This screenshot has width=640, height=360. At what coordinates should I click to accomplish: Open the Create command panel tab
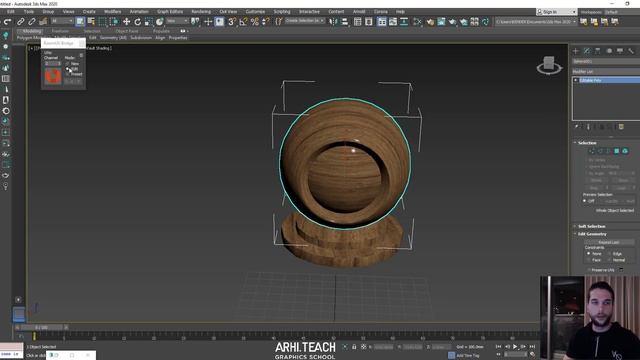(x=576, y=51)
